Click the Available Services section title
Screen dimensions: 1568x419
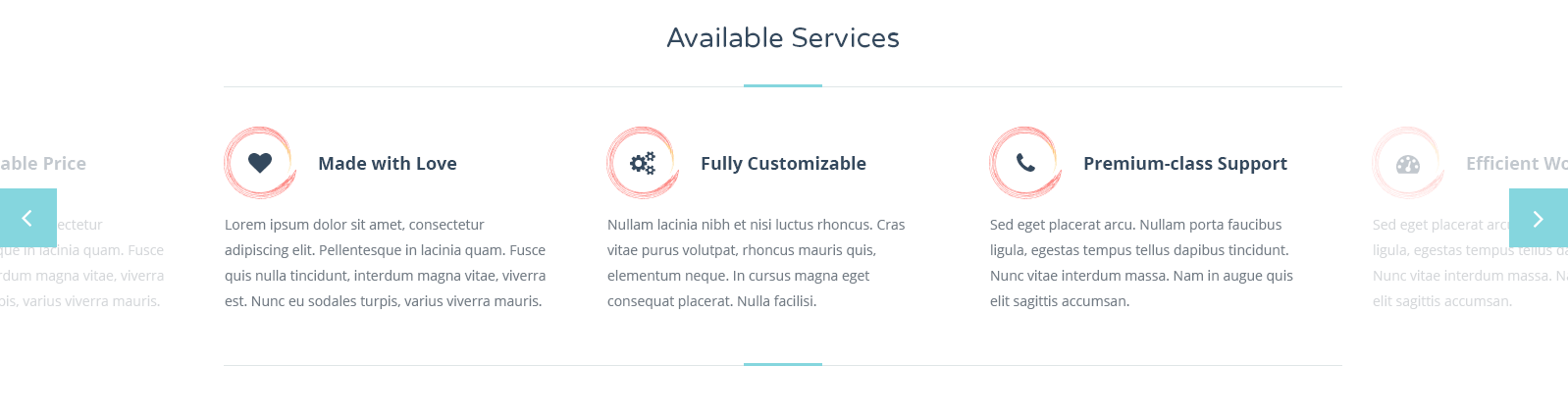tap(783, 37)
